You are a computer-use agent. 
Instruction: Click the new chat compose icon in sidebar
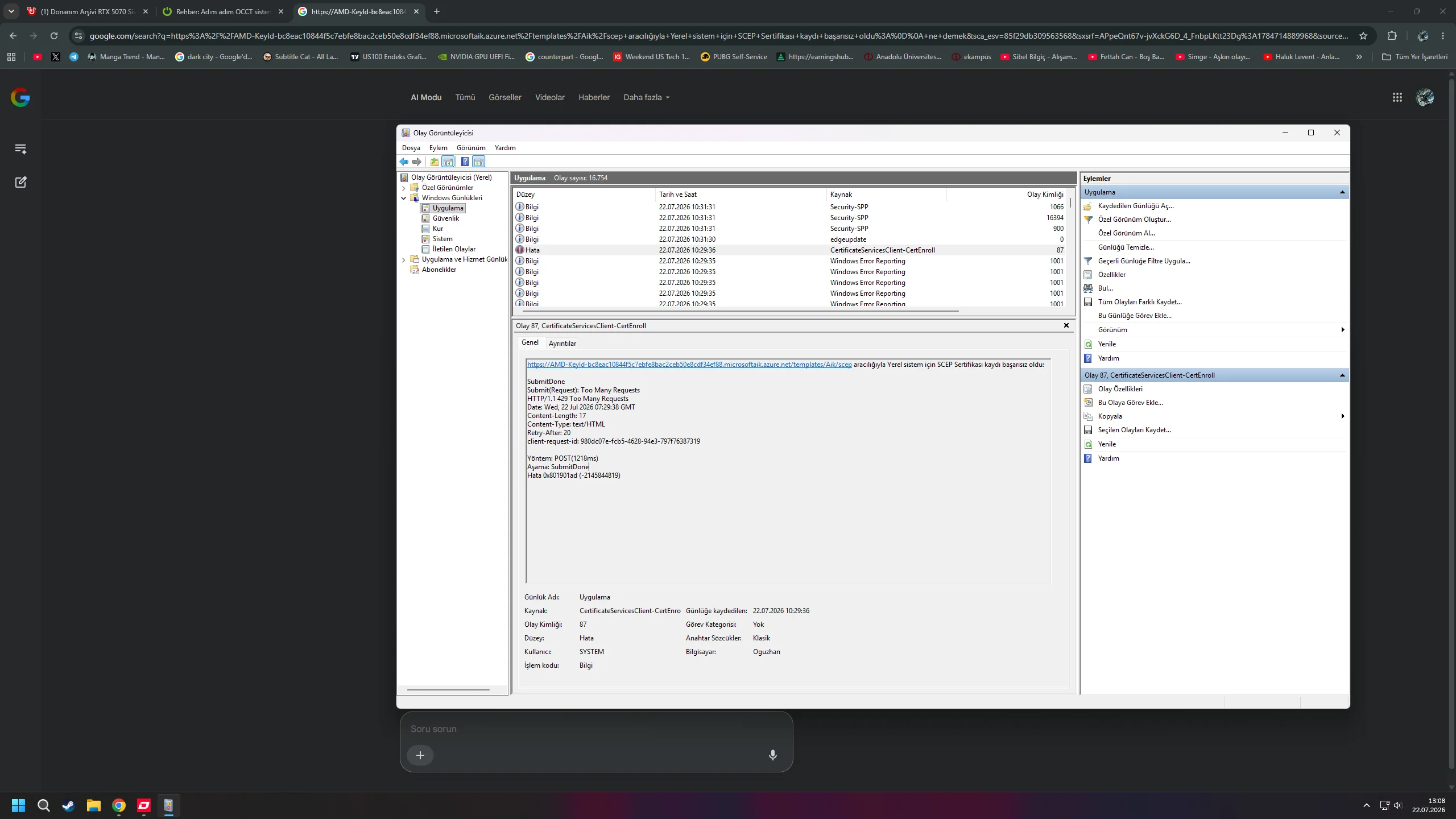coord(20,182)
